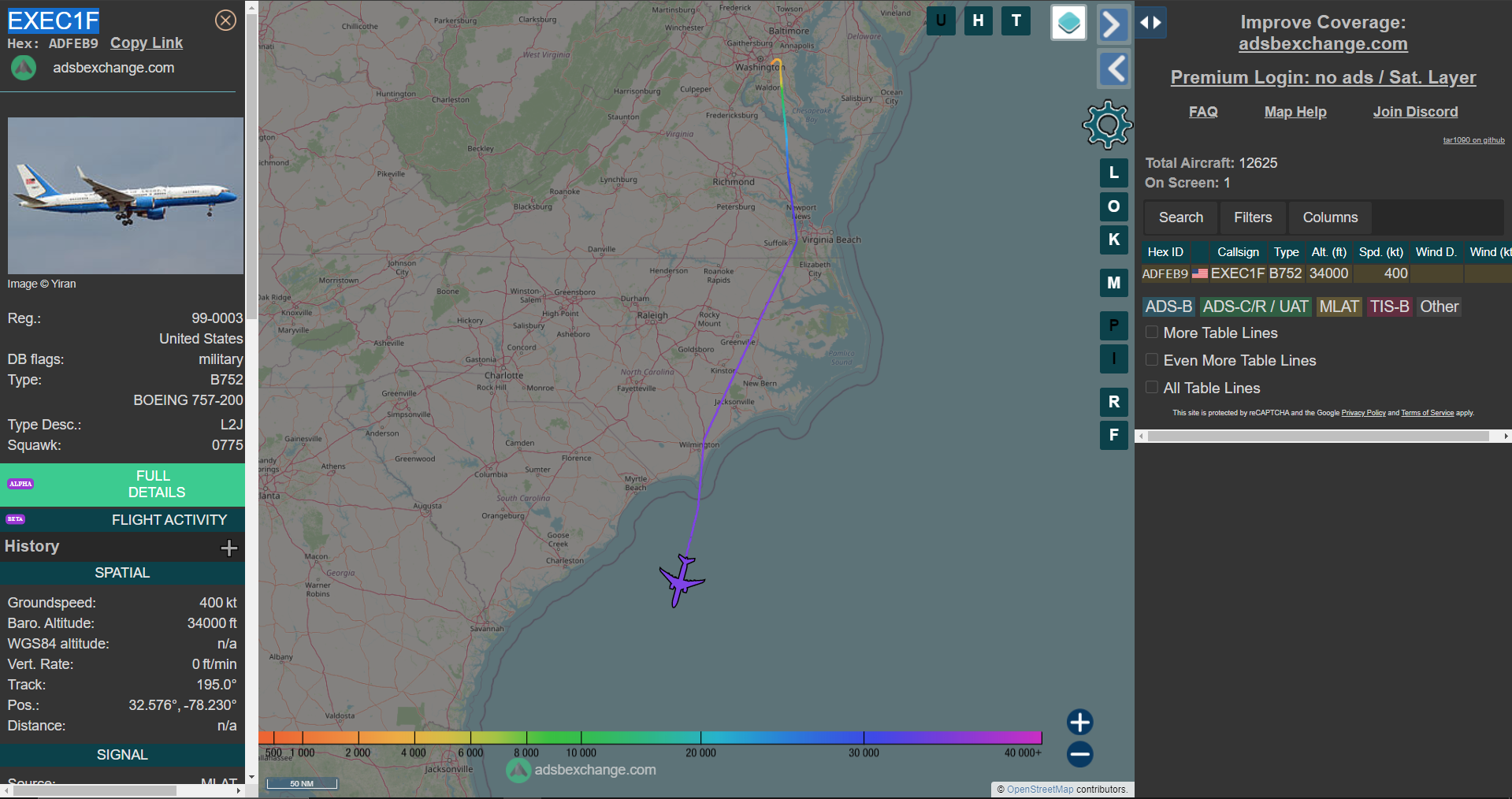Toggle the I map button
This screenshot has width=1512, height=799.
pyautogui.click(x=1114, y=359)
